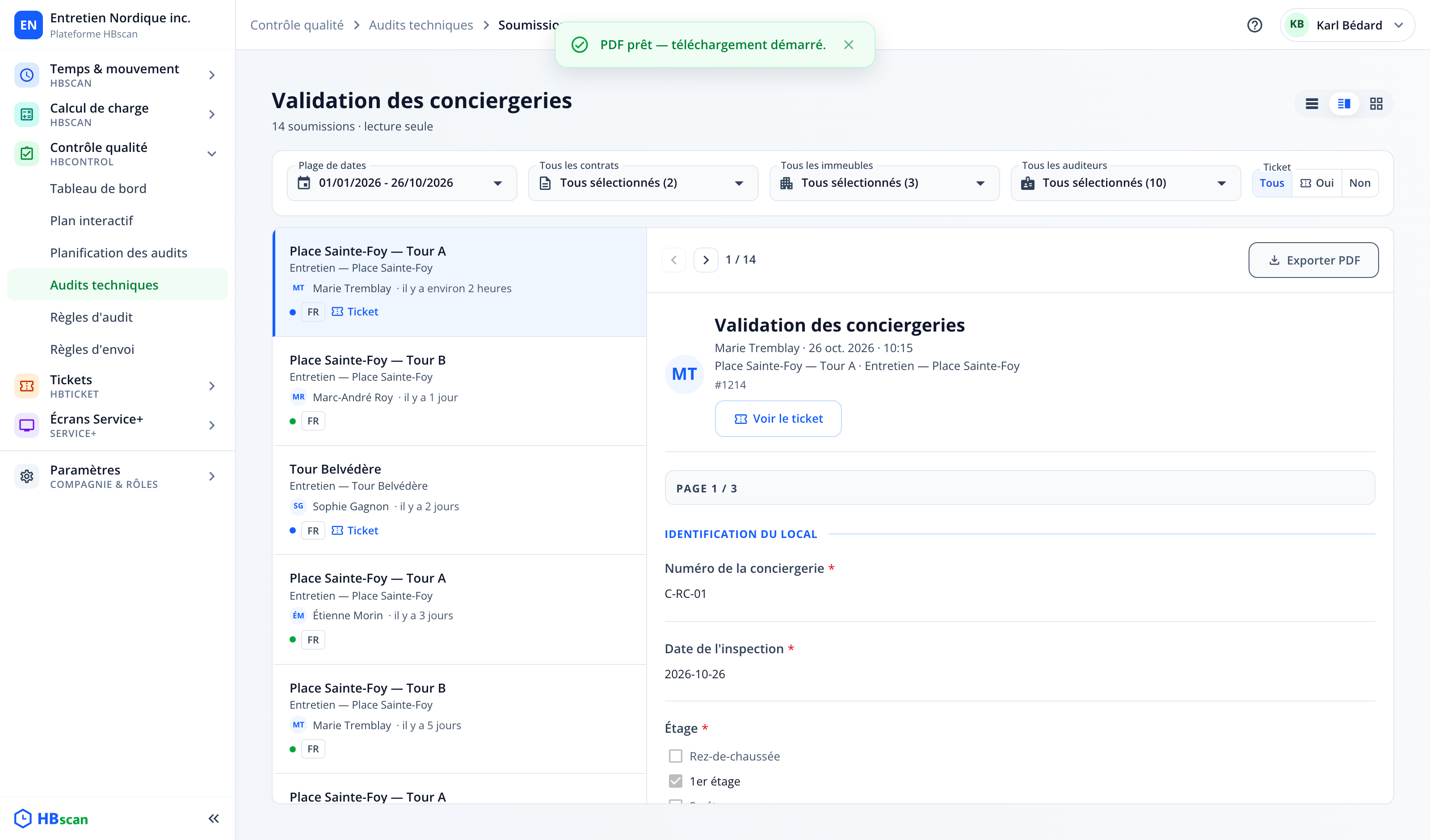
Task: Click the Exporter PDF button
Action: coord(1313,260)
